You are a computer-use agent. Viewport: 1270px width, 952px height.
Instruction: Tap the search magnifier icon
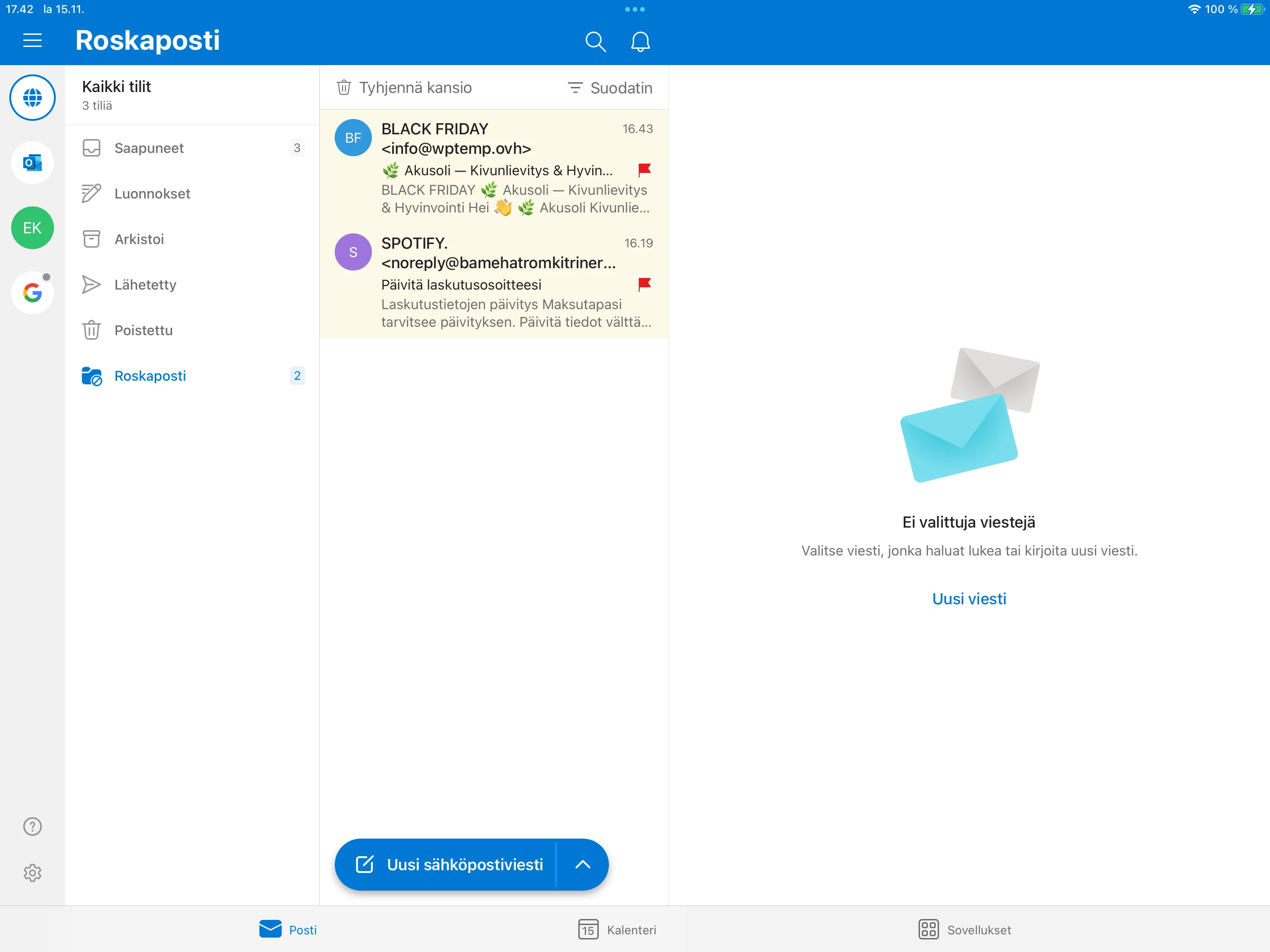[595, 41]
